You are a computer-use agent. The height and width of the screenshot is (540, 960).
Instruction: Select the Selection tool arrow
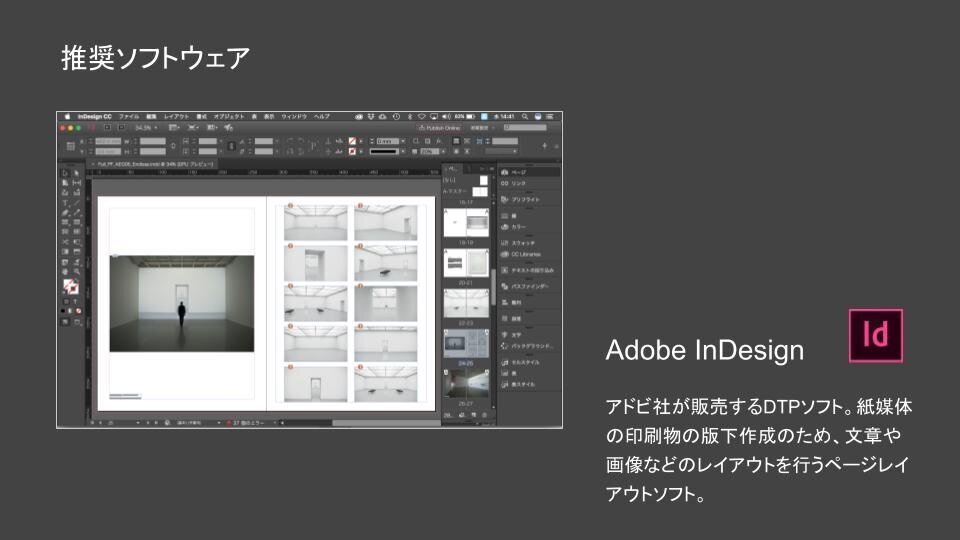pos(65,172)
